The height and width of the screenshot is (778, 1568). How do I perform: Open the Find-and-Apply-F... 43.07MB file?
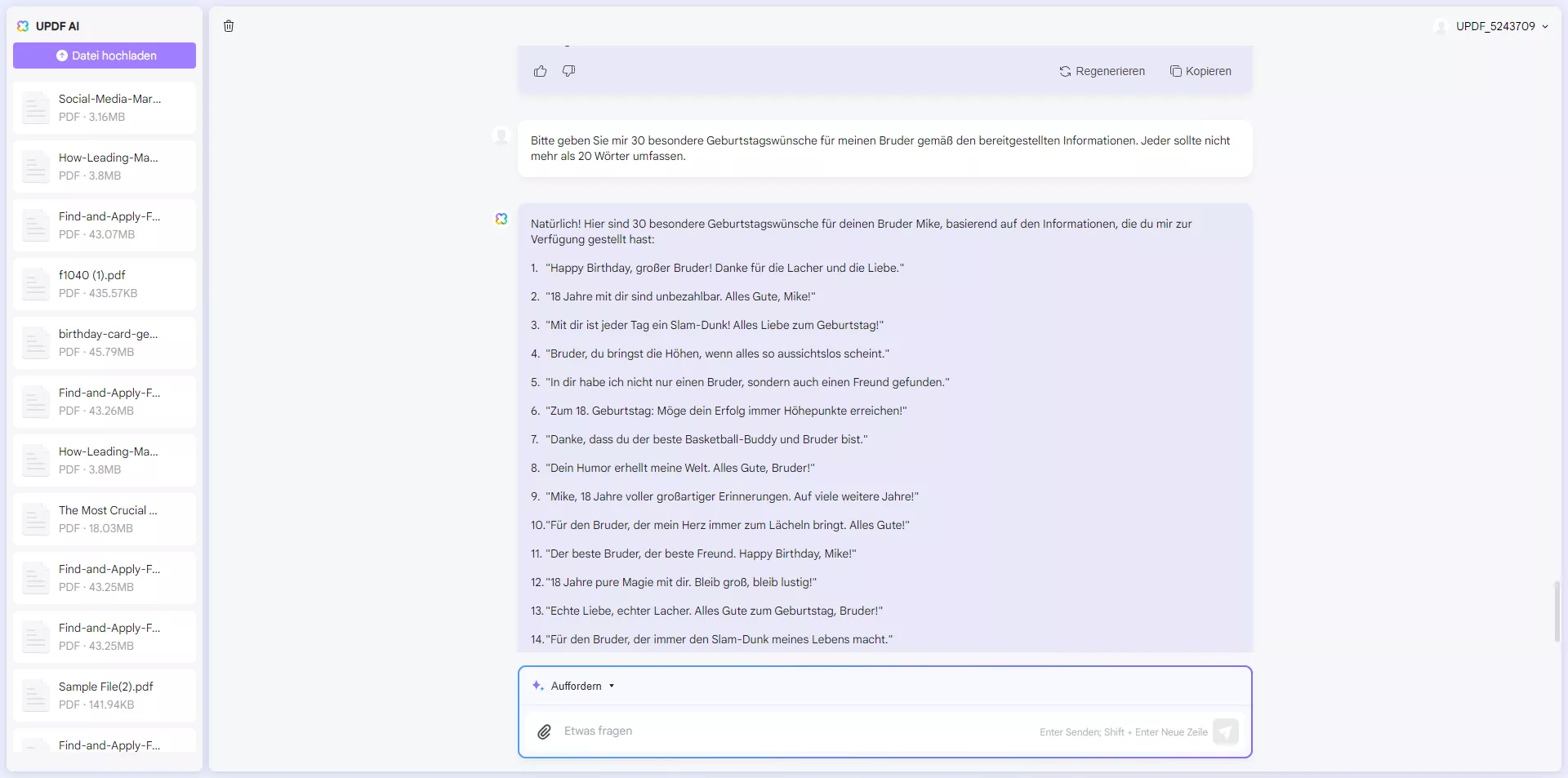[105, 225]
